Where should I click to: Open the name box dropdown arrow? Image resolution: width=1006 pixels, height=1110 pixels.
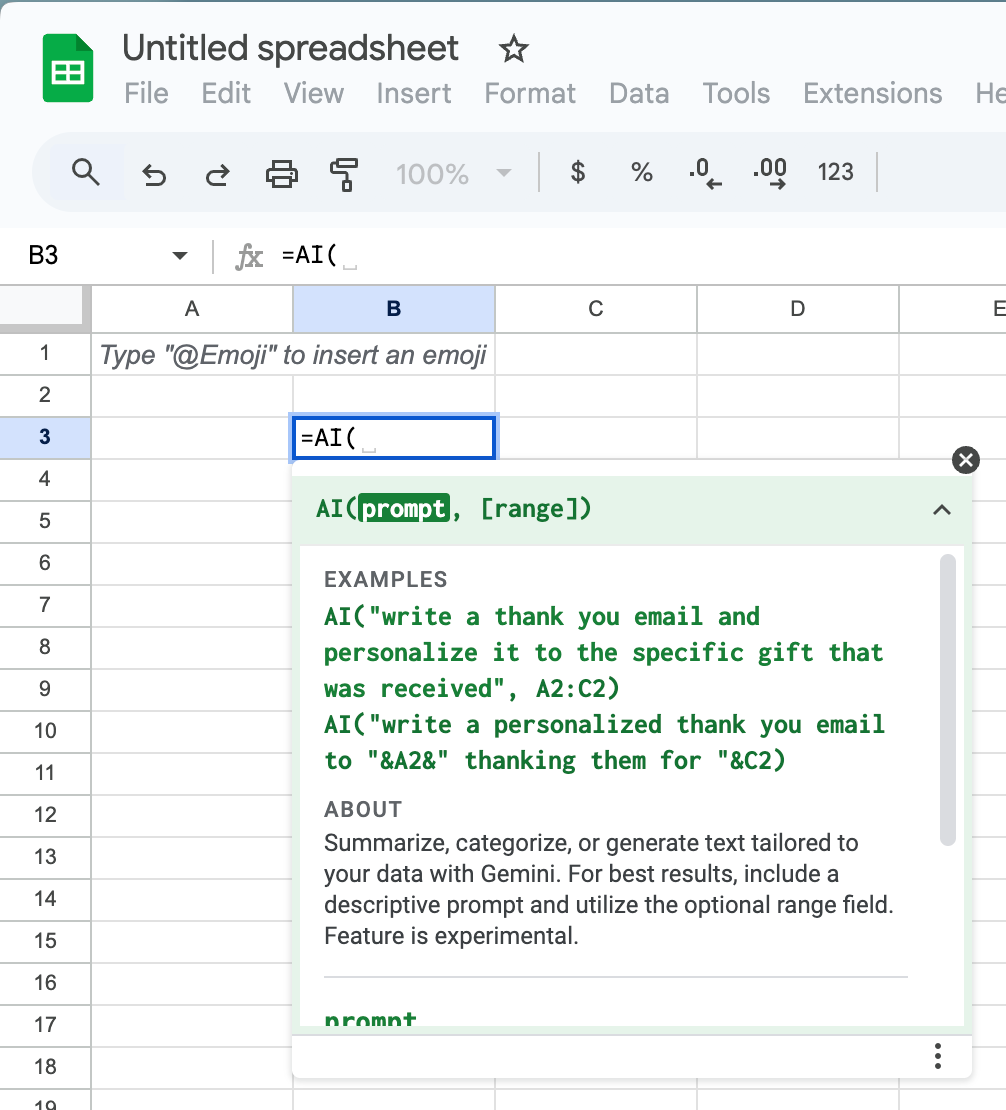click(x=180, y=256)
